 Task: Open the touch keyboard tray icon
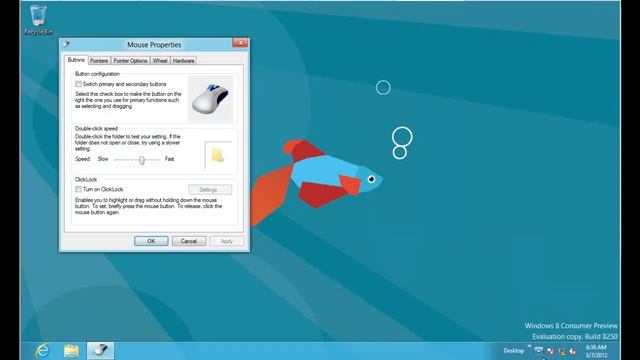click(539, 351)
